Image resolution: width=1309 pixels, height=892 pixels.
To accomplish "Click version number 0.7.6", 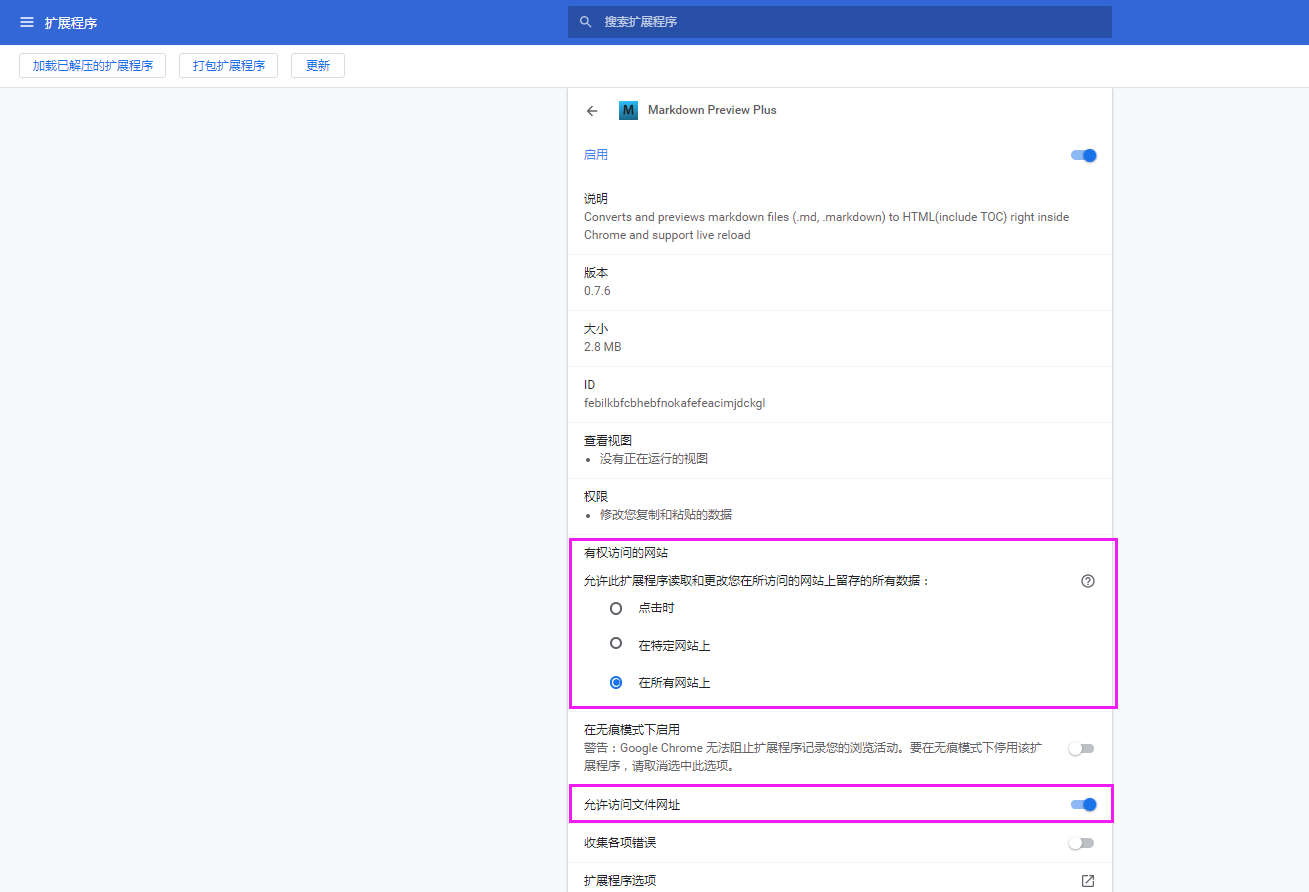I will click(597, 291).
